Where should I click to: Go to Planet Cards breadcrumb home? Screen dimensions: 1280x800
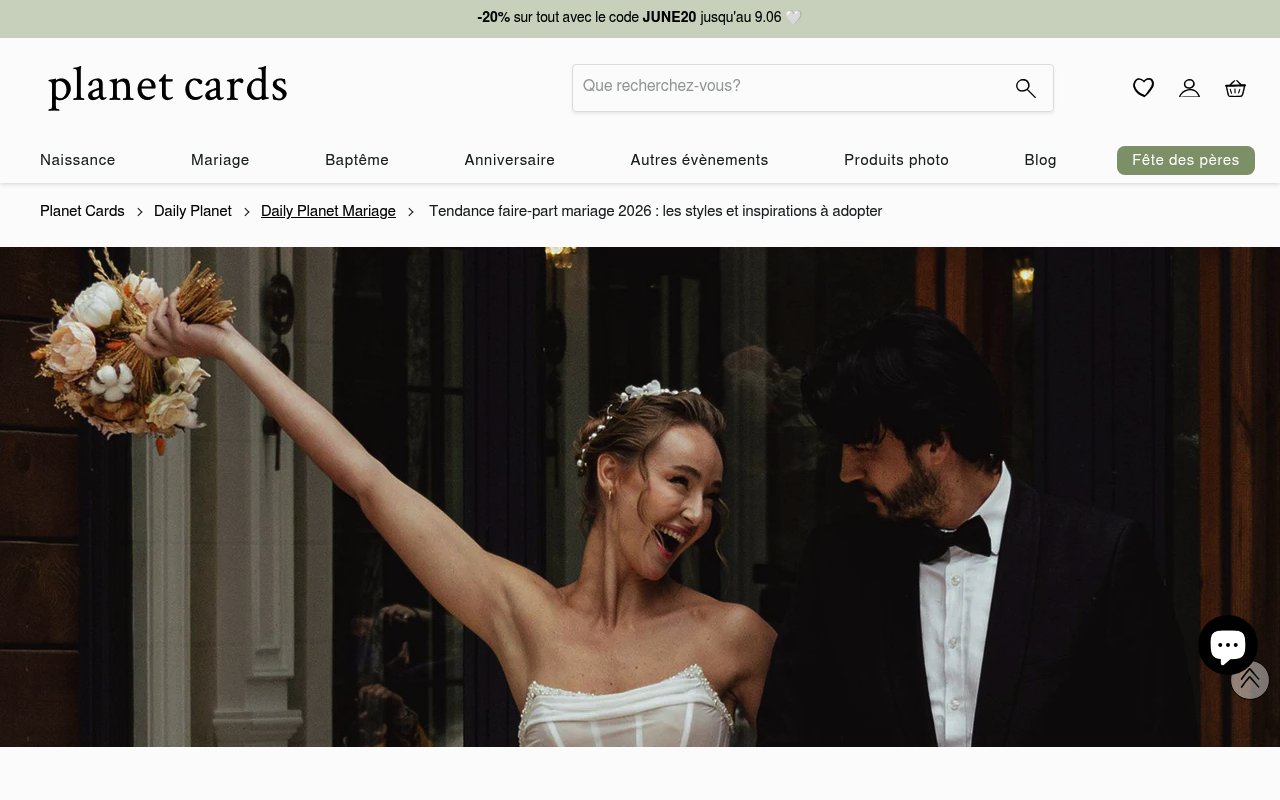point(82,211)
